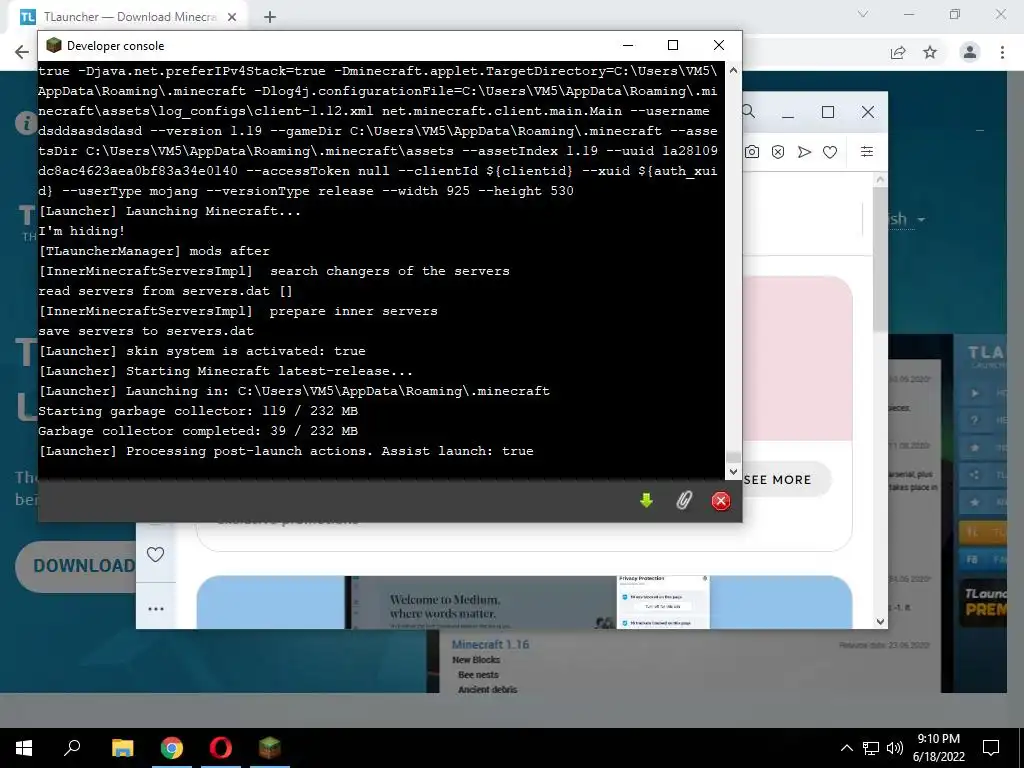Click "skin system is activated: true" line
The image size is (1024, 768).
pos(246,351)
